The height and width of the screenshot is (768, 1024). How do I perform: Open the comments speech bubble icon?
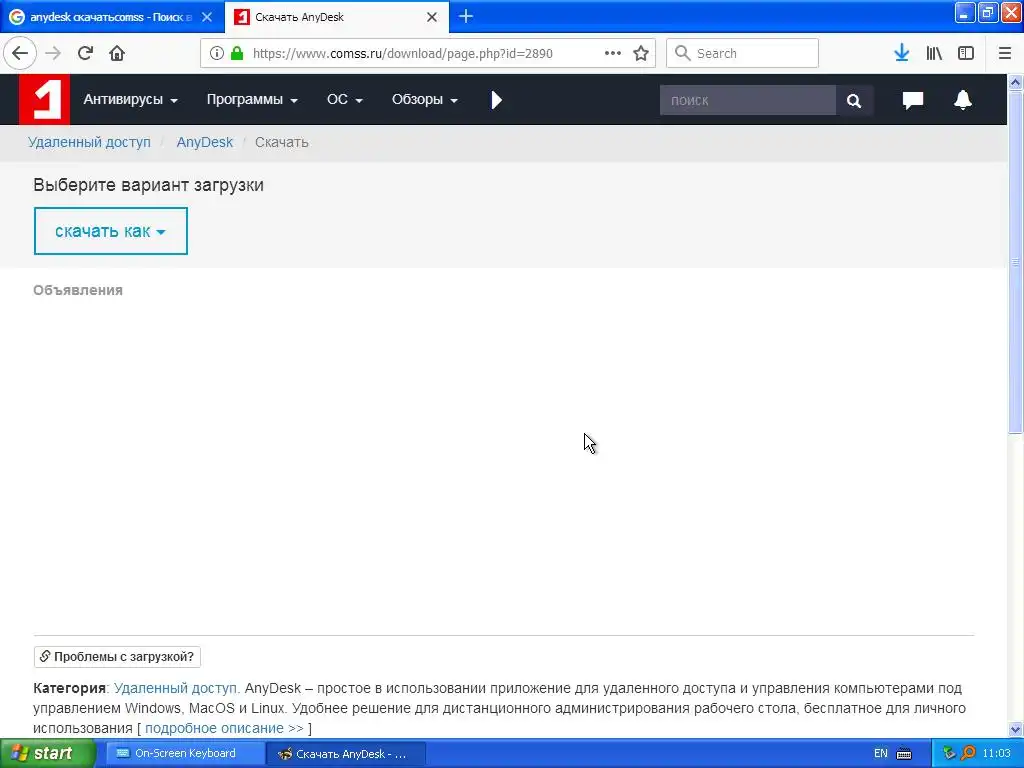[x=912, y=100]
